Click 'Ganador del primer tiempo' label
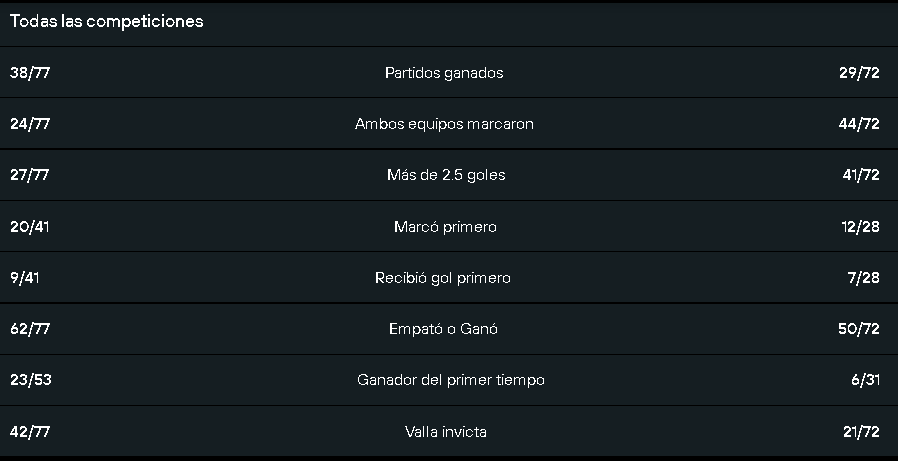The width and height of the screenshot is (898, 461). point(451,380)
